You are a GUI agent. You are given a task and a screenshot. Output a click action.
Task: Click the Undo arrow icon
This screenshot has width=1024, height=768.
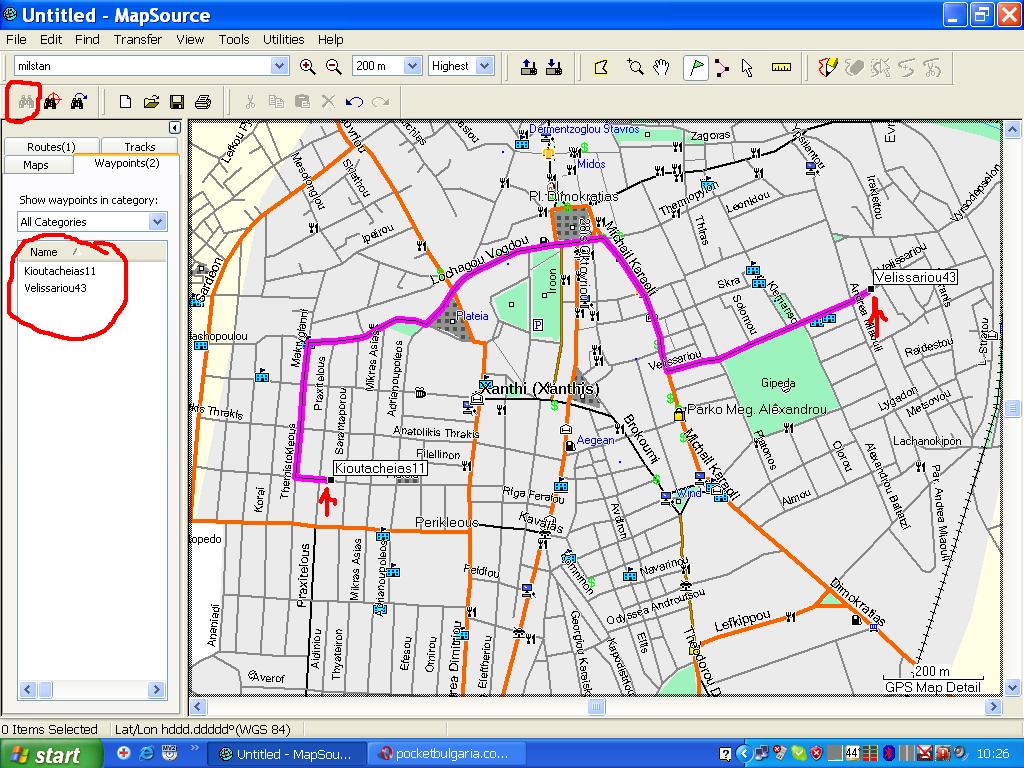coord(354,101)
